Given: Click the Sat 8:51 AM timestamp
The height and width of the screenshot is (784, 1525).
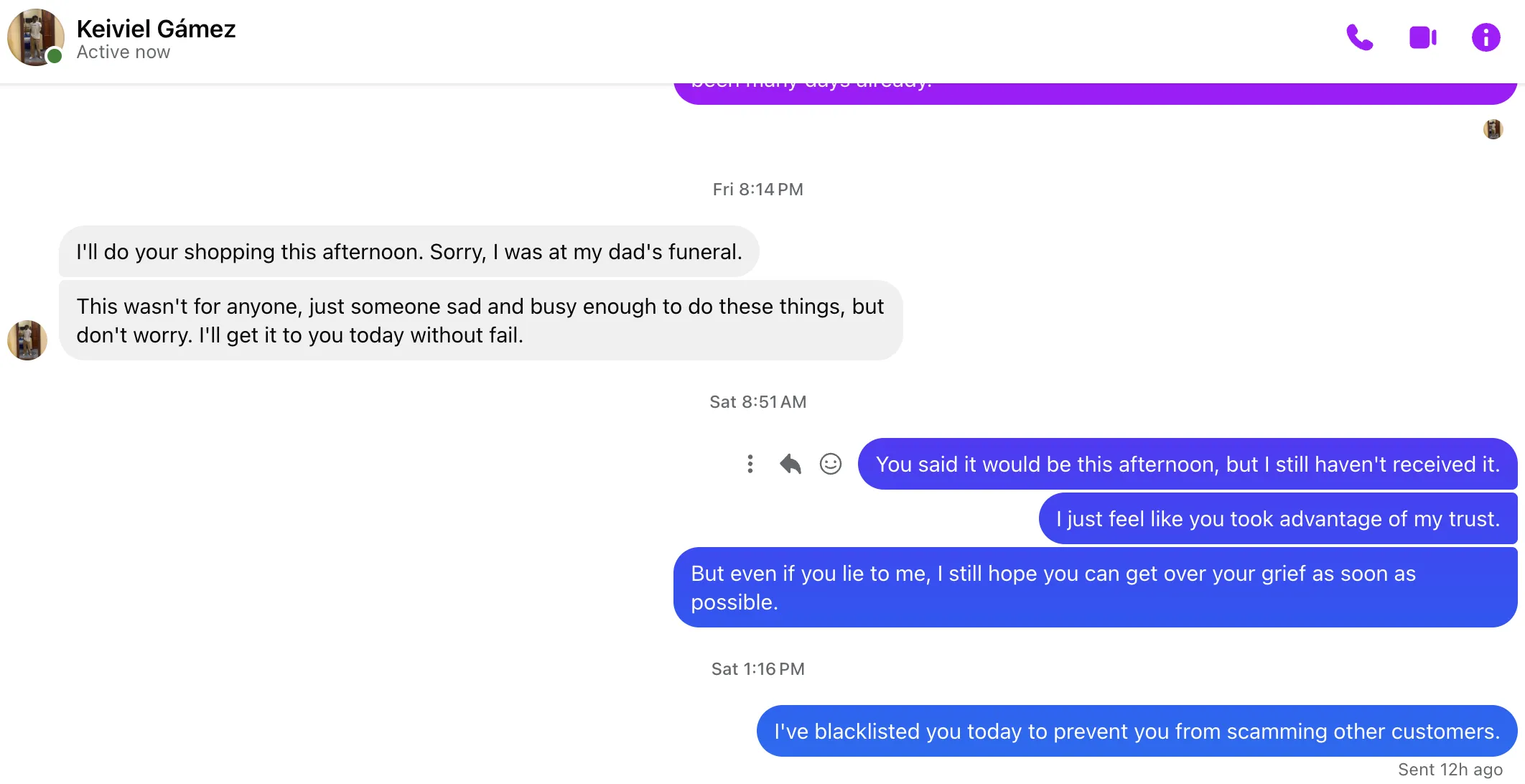Looking at the screenshot, I should point(757,402).
